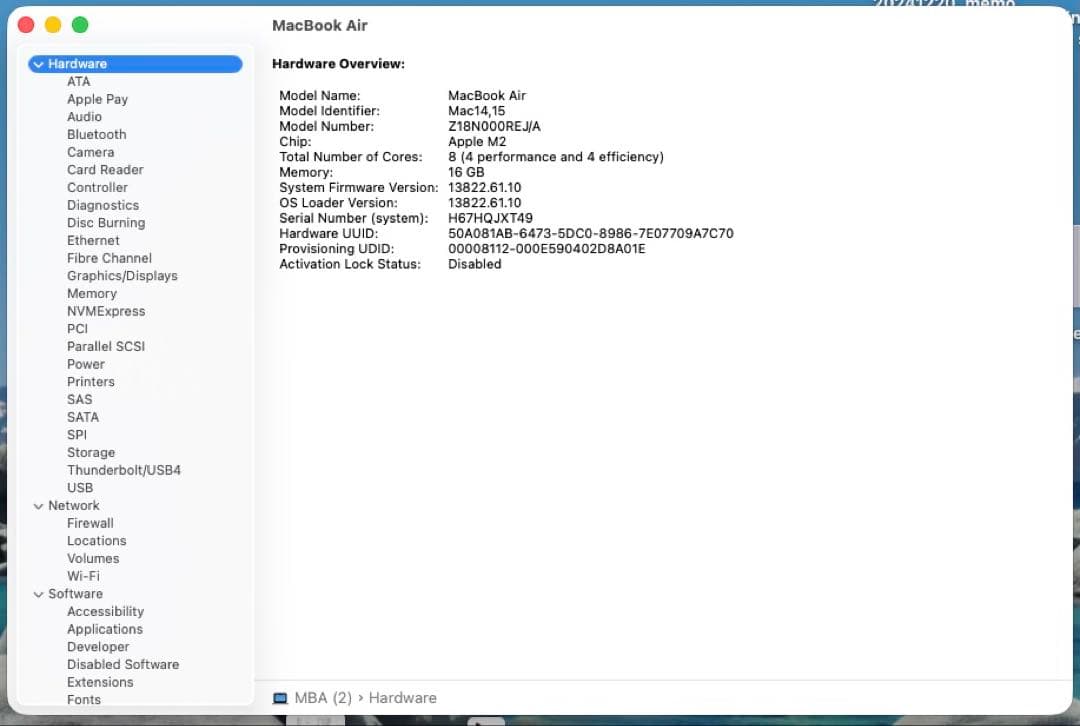
Task: Open Disabled Software information
Action: pyautogui.click(x=123, y=664)
